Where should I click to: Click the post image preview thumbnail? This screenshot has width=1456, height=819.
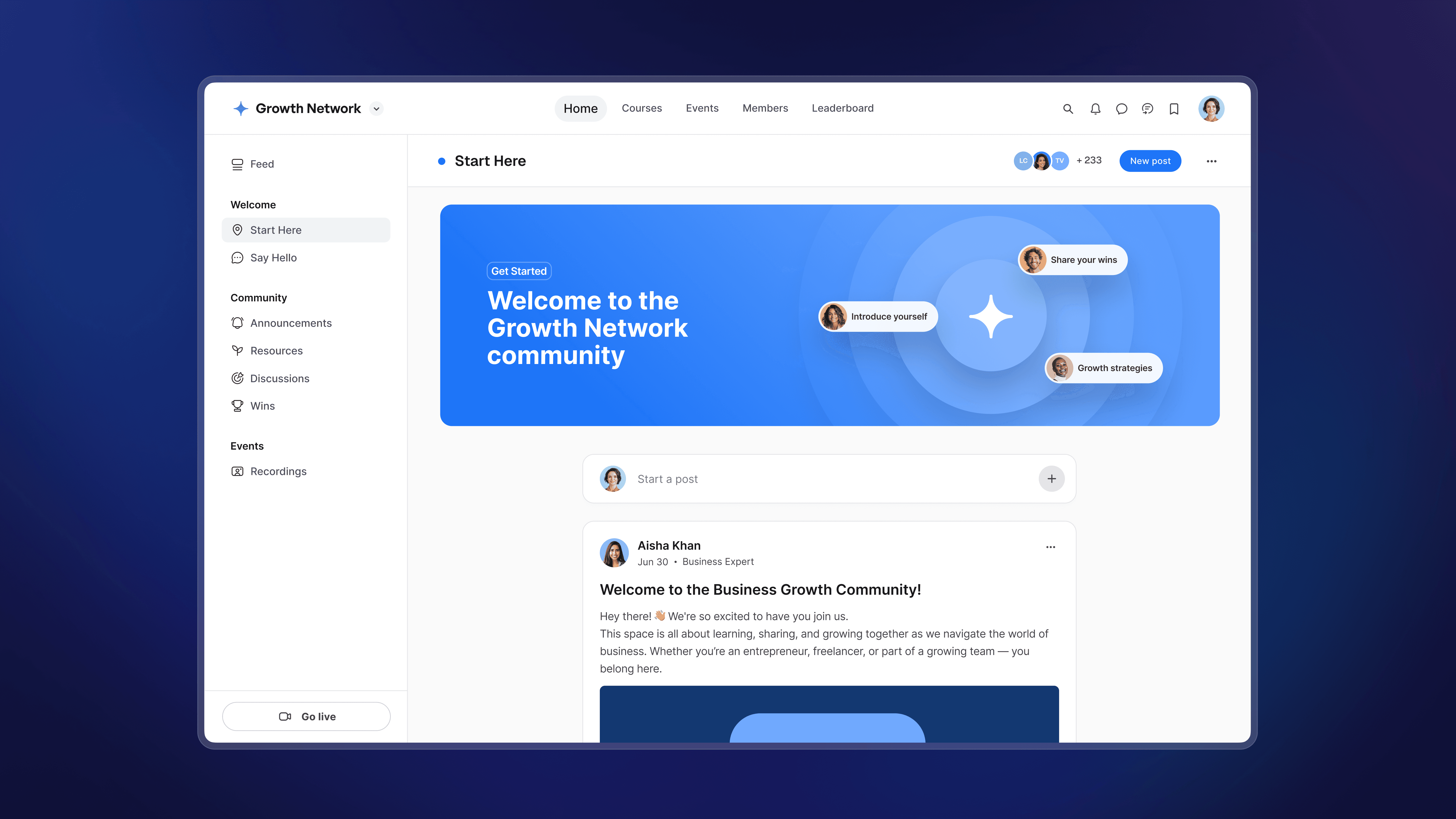tap(829, 714)
